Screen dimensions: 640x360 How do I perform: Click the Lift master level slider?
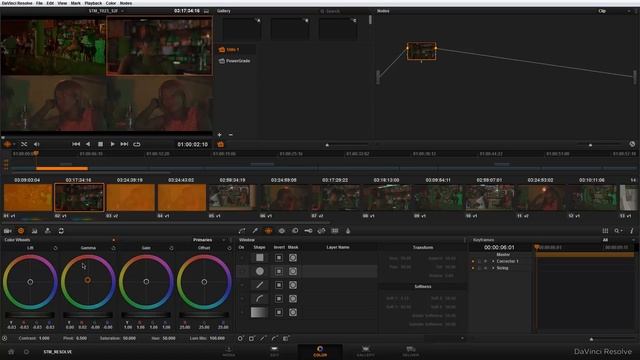coord(30,315)
